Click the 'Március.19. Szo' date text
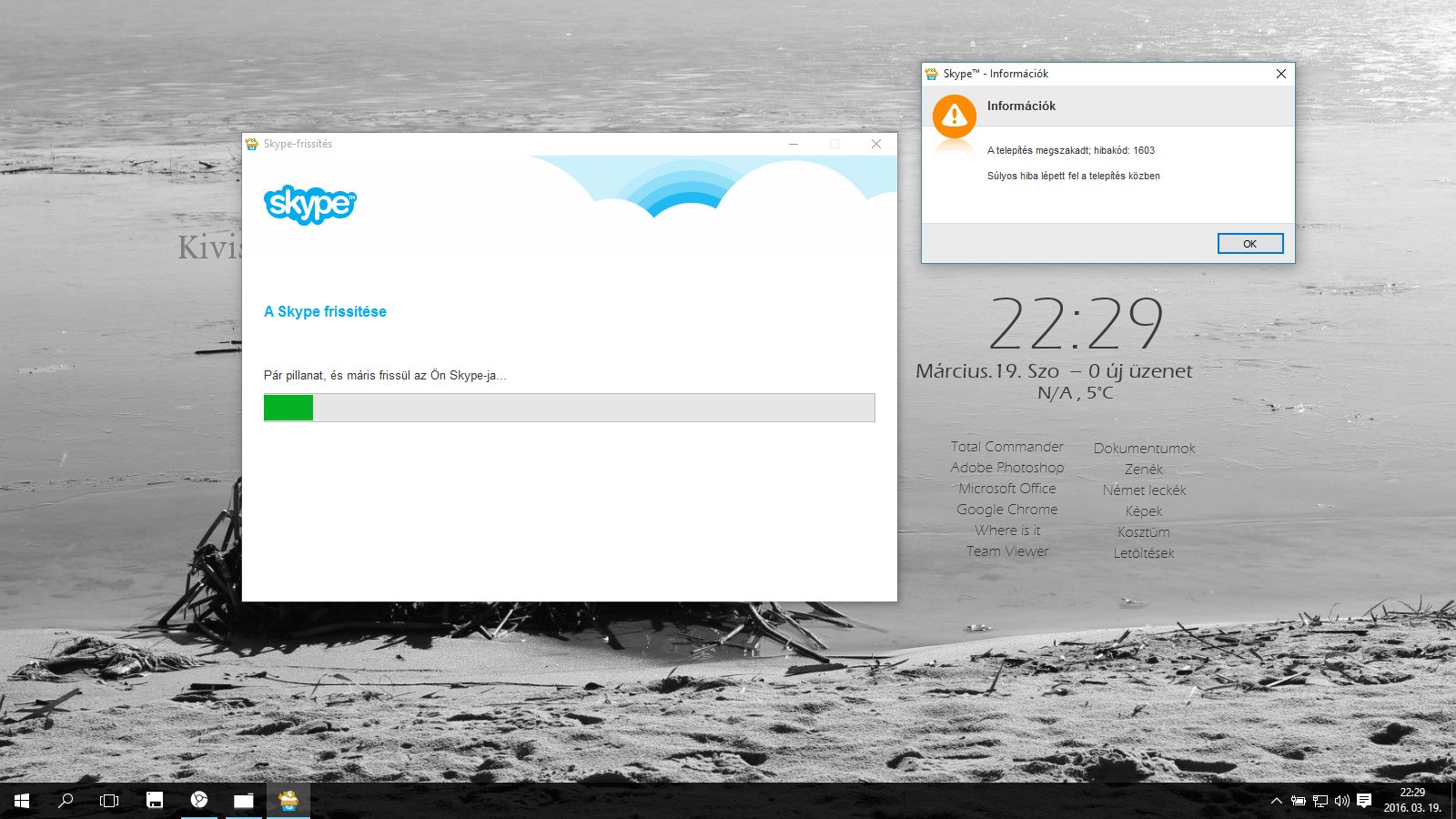This screenshot has height=819, width=1456. [987, 371]
